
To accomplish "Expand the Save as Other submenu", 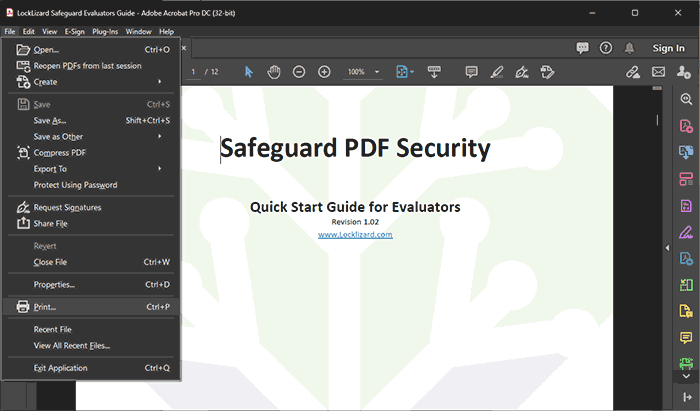I will (x=159, y=137).
